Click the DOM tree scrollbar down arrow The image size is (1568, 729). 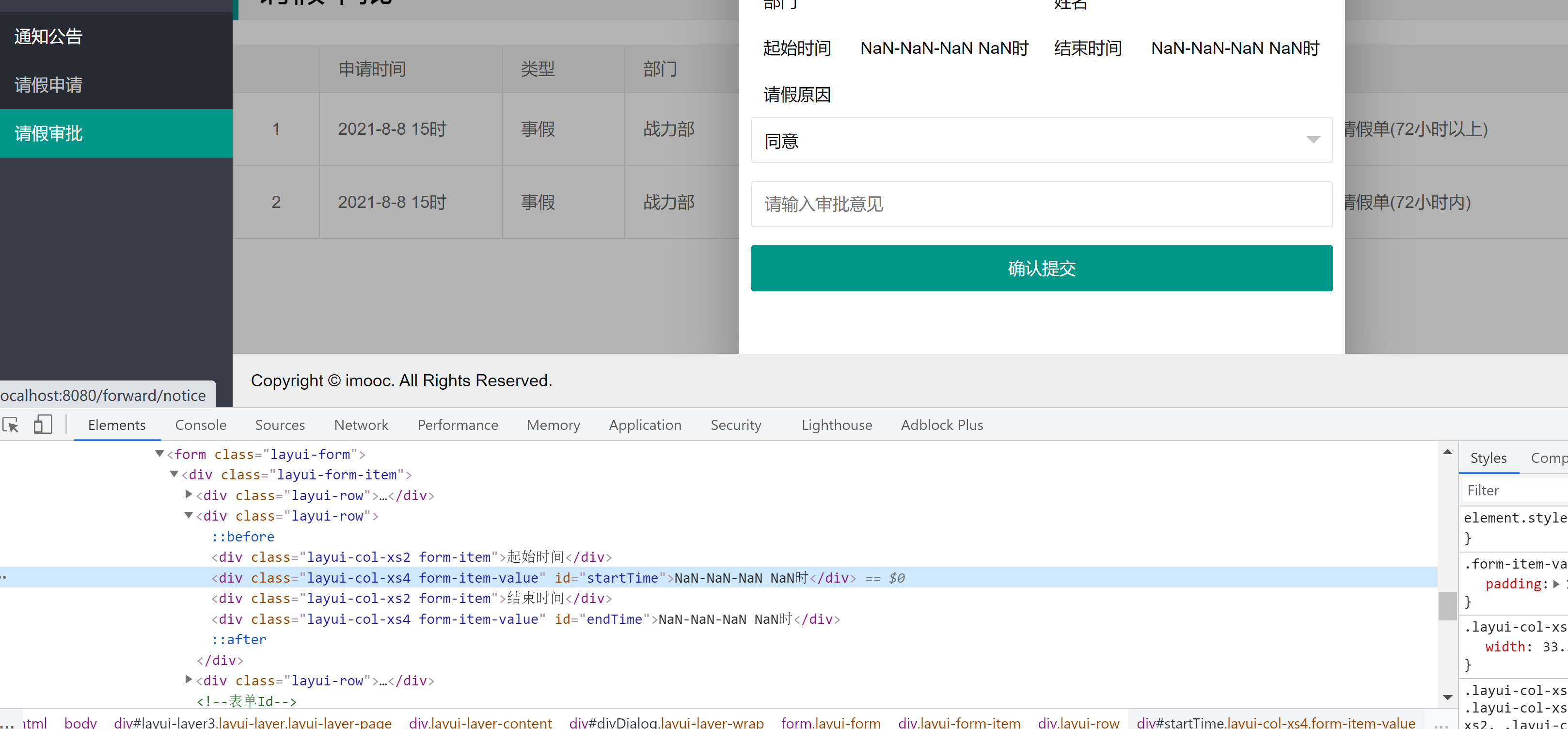pos(1448,697)
